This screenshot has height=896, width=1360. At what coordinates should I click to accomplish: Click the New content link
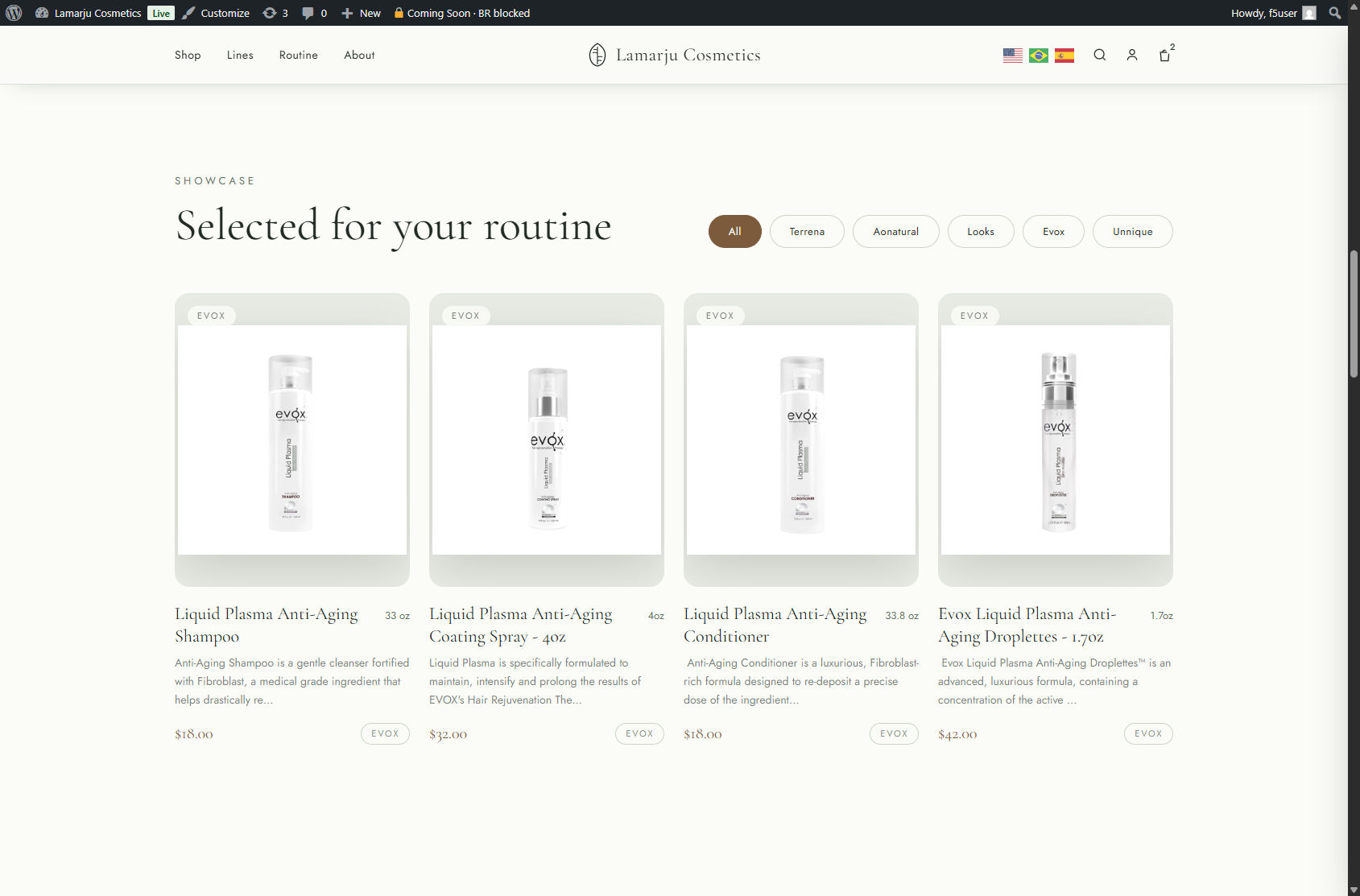[x=370, y=13]
